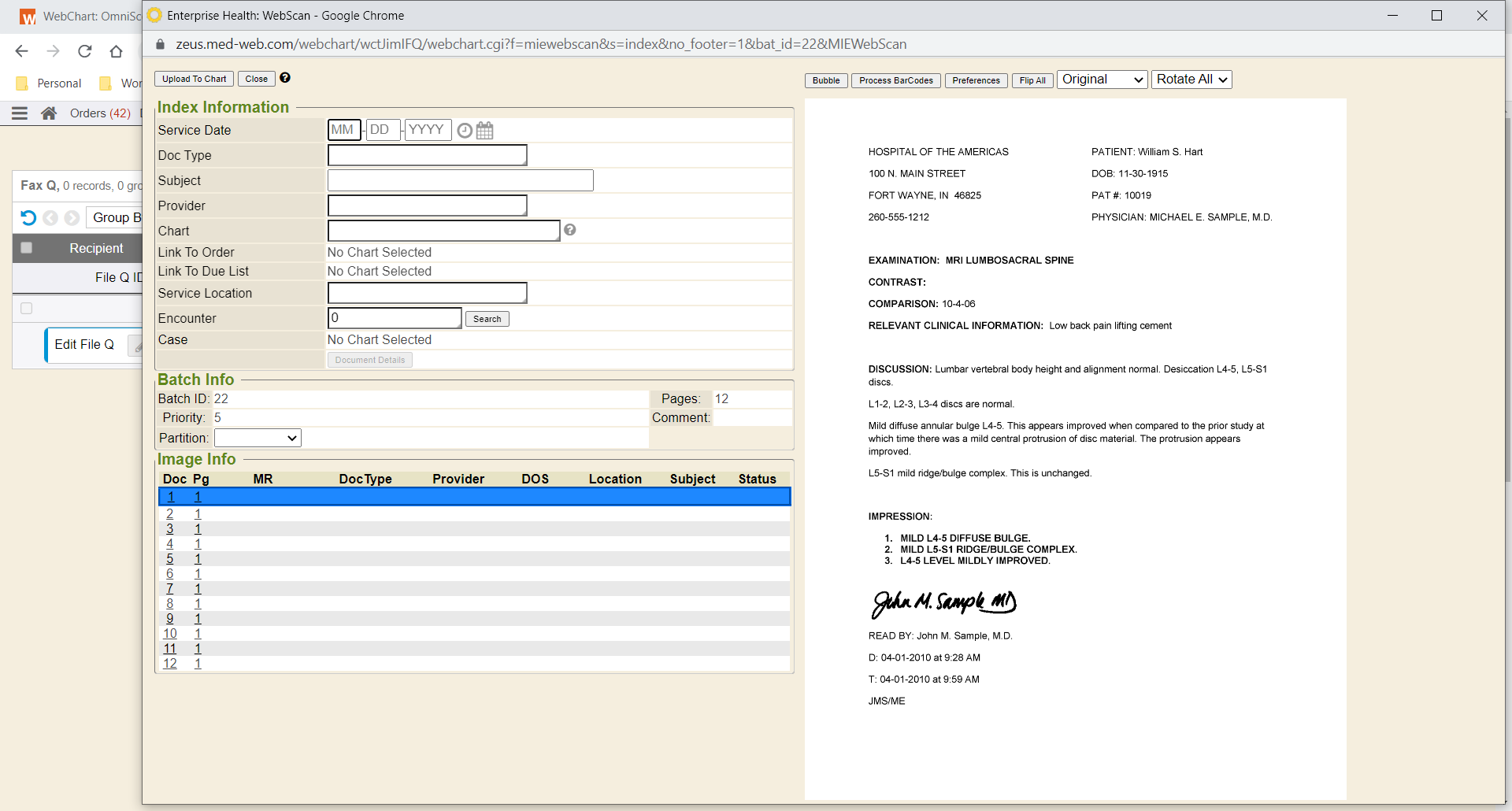Go back in the browser
The width and height of the screenshot is (1512, 811).
[21, 51]
